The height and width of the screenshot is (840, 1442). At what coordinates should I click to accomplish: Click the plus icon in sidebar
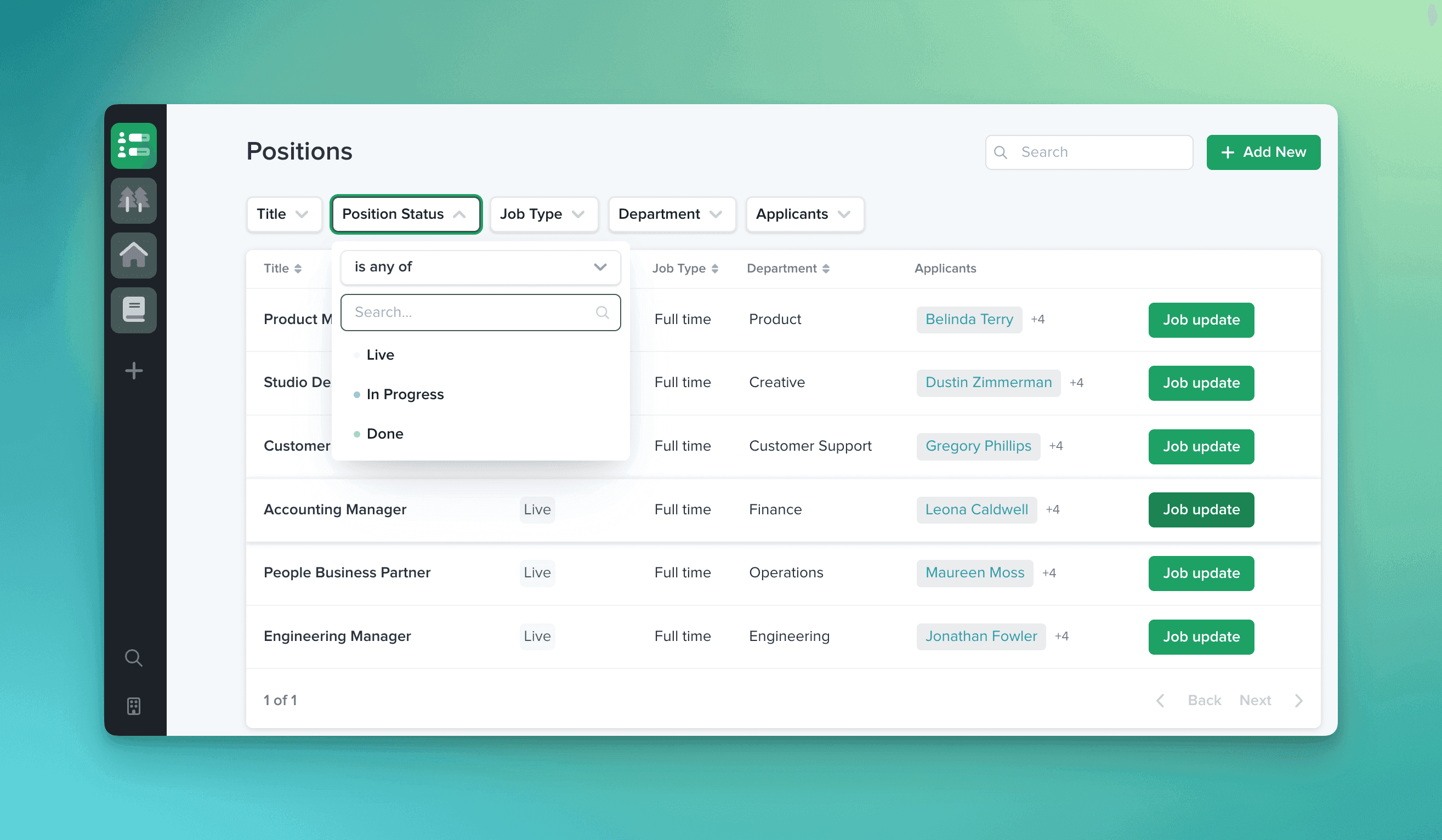(x=133, y=371)
